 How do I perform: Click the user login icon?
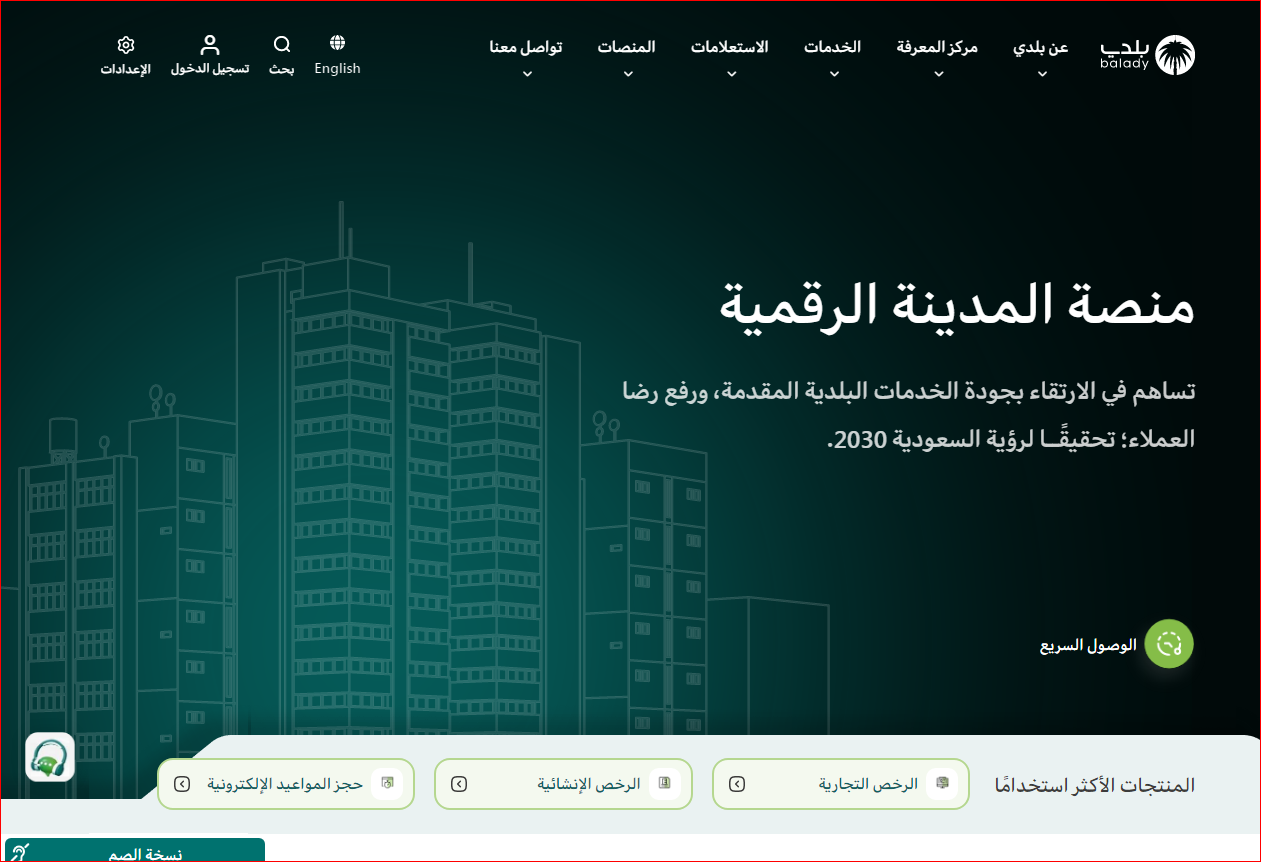[x=209, y=45]
